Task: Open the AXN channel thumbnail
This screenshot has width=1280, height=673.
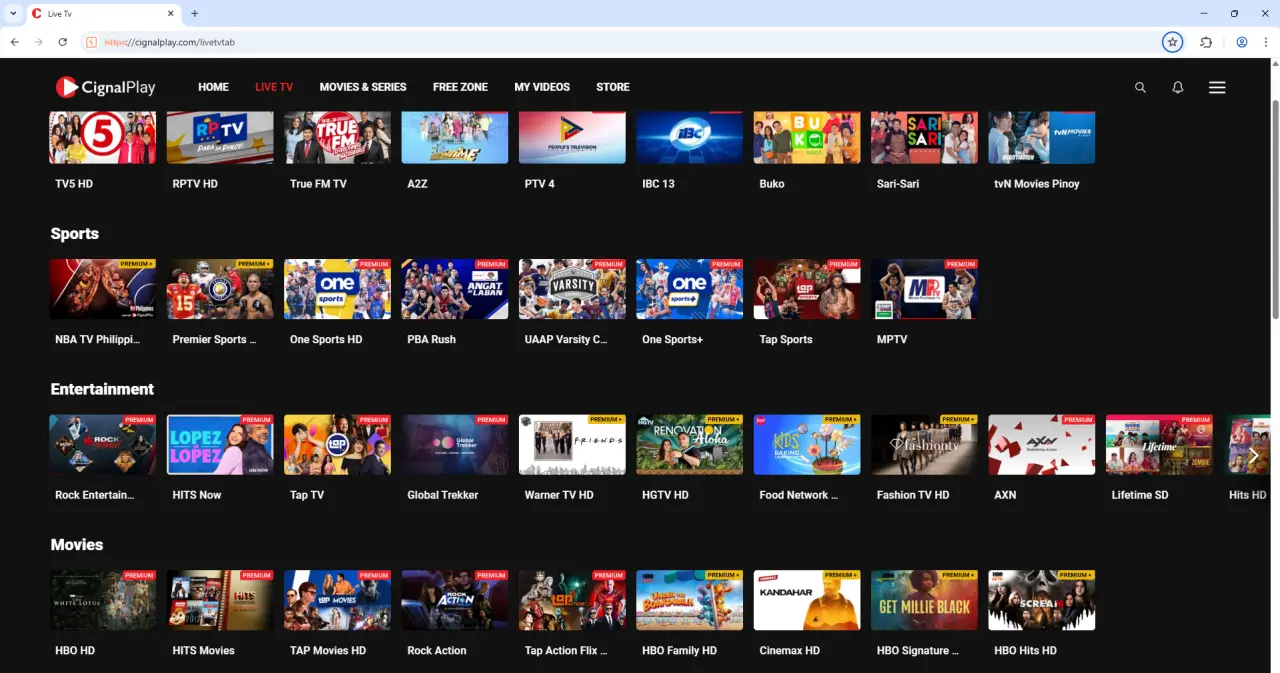Action: [1042, 445]
